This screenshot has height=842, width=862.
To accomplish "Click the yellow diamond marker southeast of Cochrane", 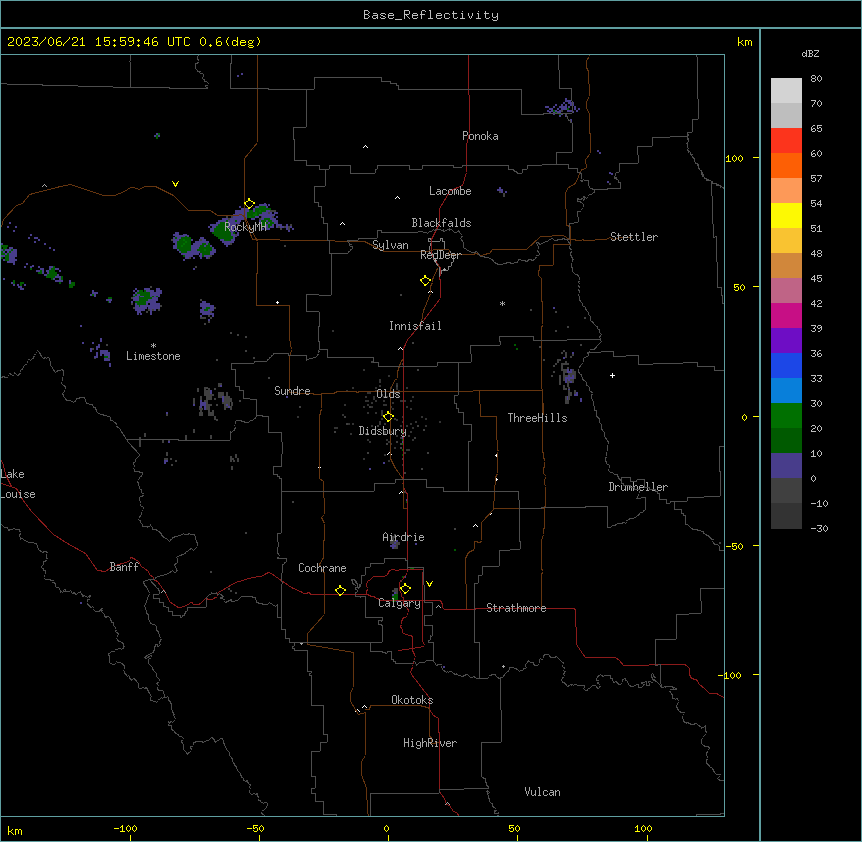I will (x=340, y=590).
